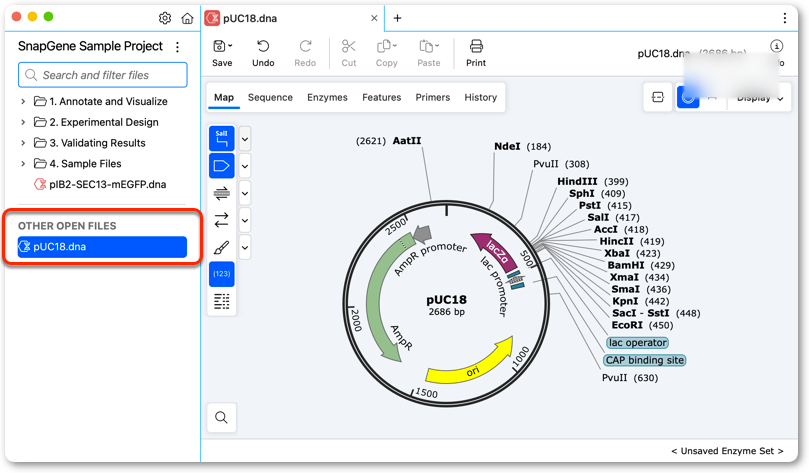This screenshot has height=473, width=809.
Task: Open the magnifier search tool
Action: point(221,417)
